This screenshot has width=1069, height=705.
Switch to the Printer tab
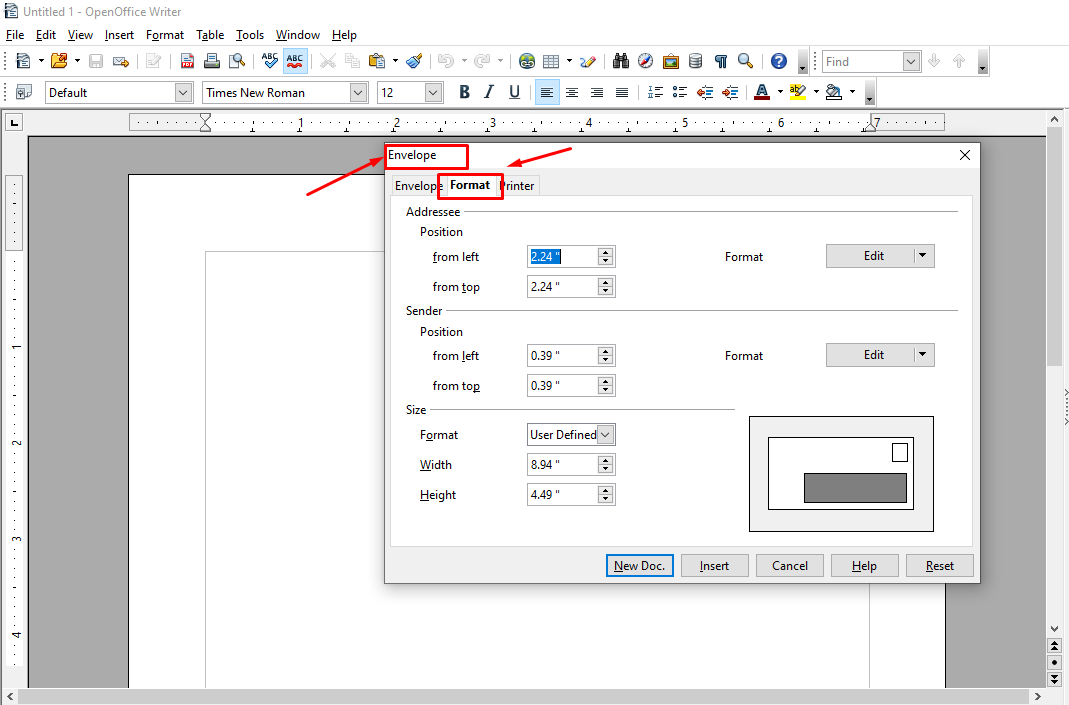(519, 186)
